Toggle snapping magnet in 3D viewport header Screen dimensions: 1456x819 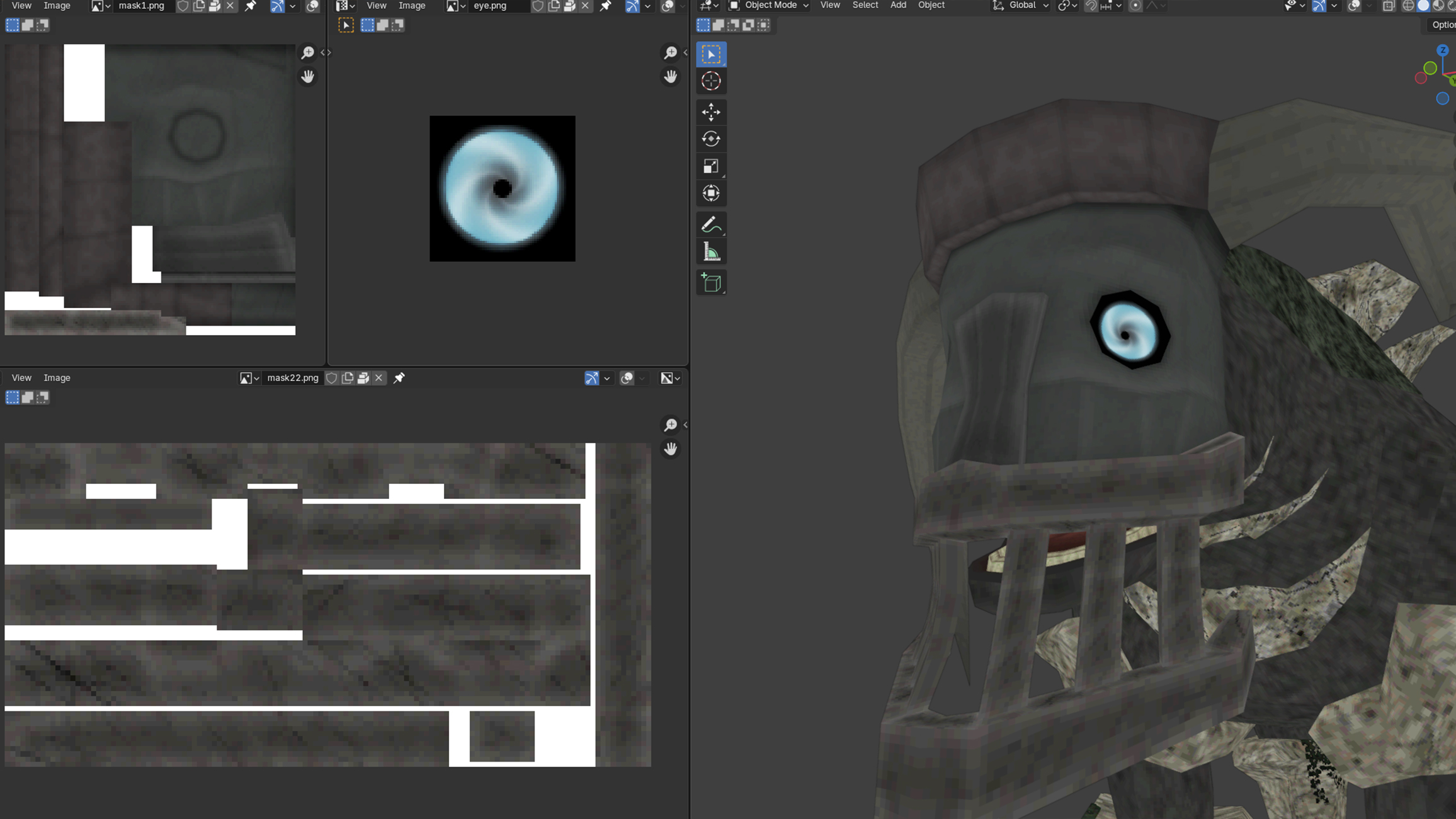coord(1091,6)
